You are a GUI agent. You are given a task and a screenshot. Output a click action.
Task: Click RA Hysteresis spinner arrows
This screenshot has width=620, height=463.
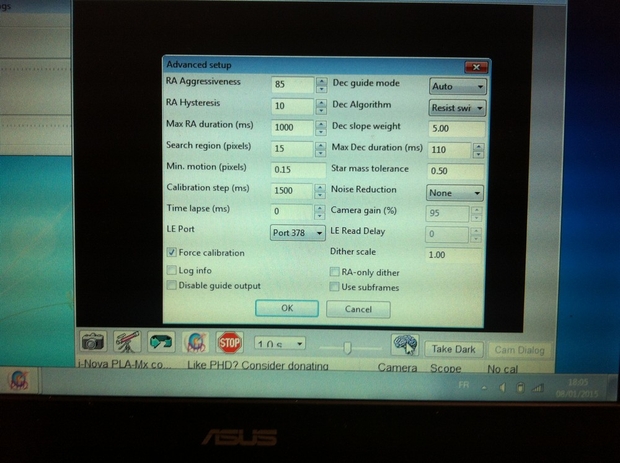pos(321,106)
